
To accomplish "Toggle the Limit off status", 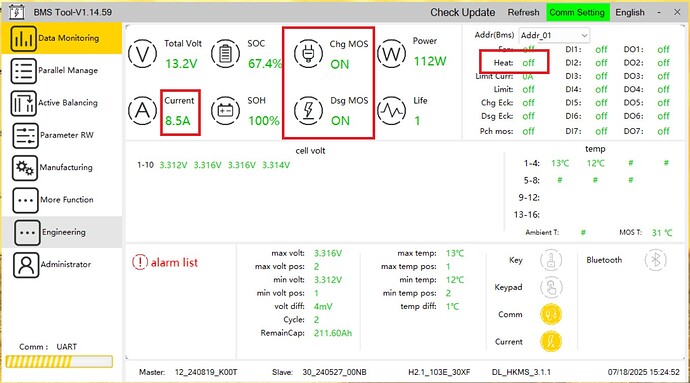I will pos(529,89).
